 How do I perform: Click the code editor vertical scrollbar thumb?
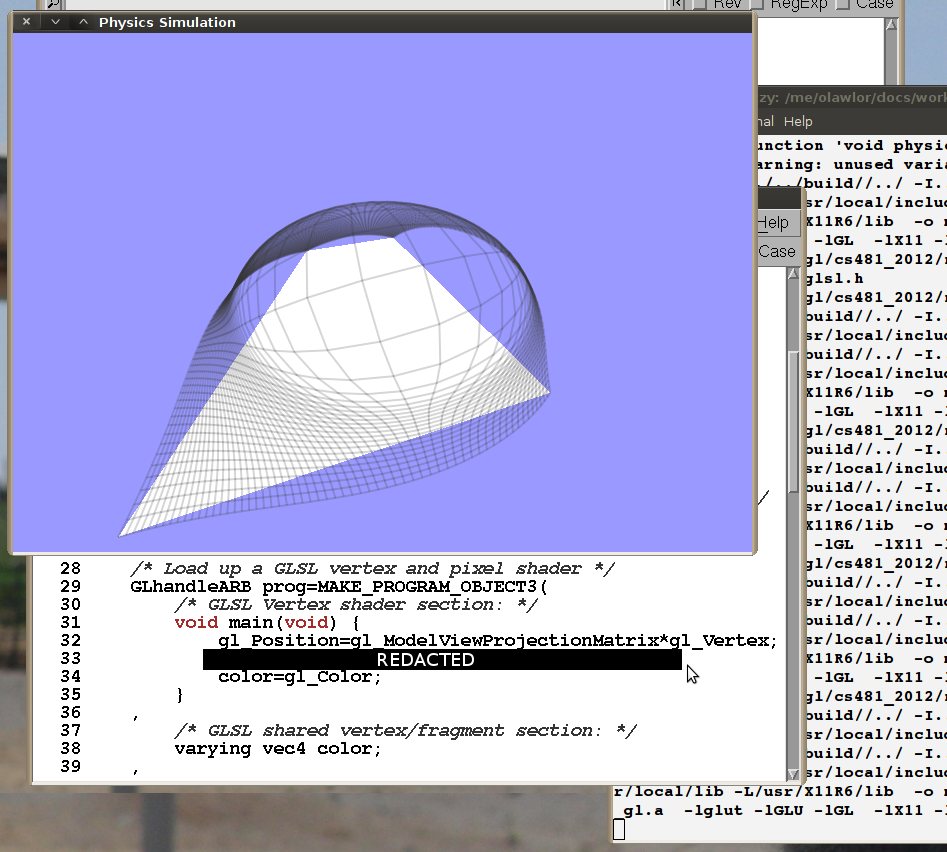coord(793,421)
